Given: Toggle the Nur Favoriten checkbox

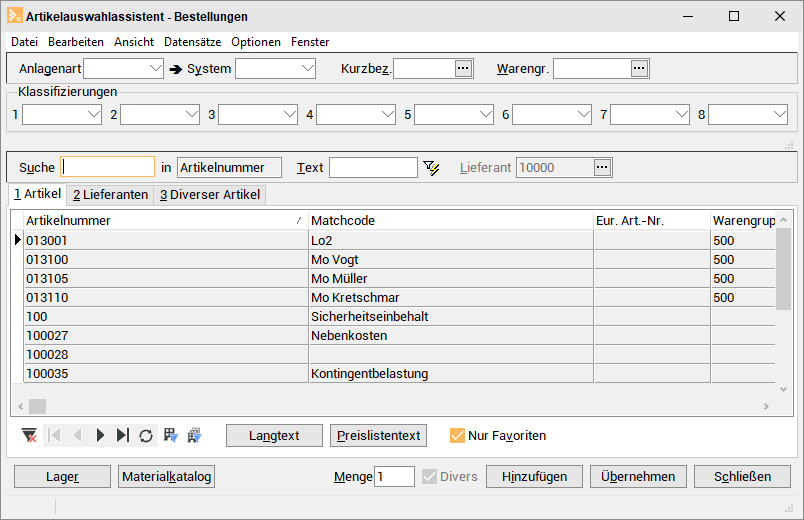Looking at the screenshot, I should point(457,435).
